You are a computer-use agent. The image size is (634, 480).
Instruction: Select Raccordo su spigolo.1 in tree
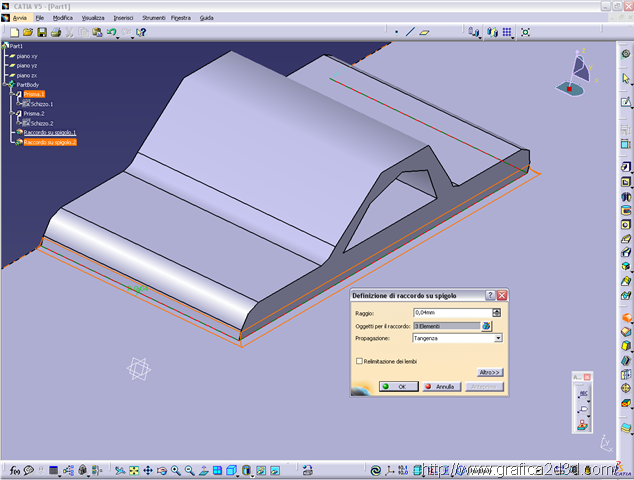coord(50,132)
